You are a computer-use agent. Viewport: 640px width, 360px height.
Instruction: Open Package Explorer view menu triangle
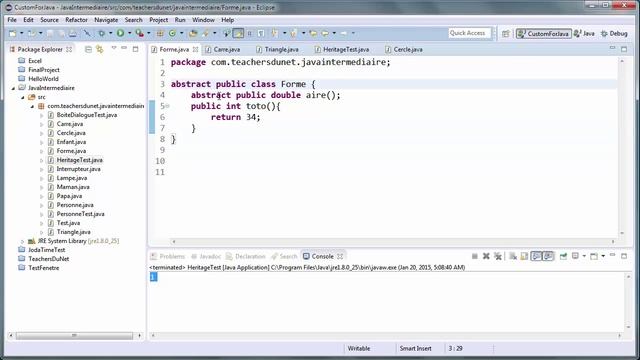click(114, 49)
